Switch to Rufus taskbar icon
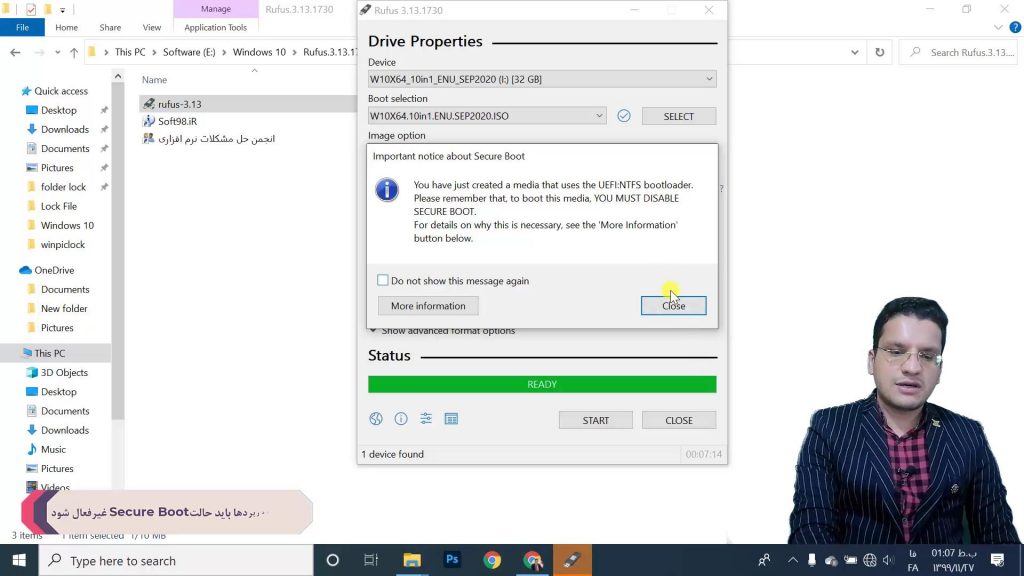The width and height of the screenshot is (1024, 576). (x=573, y=560)
